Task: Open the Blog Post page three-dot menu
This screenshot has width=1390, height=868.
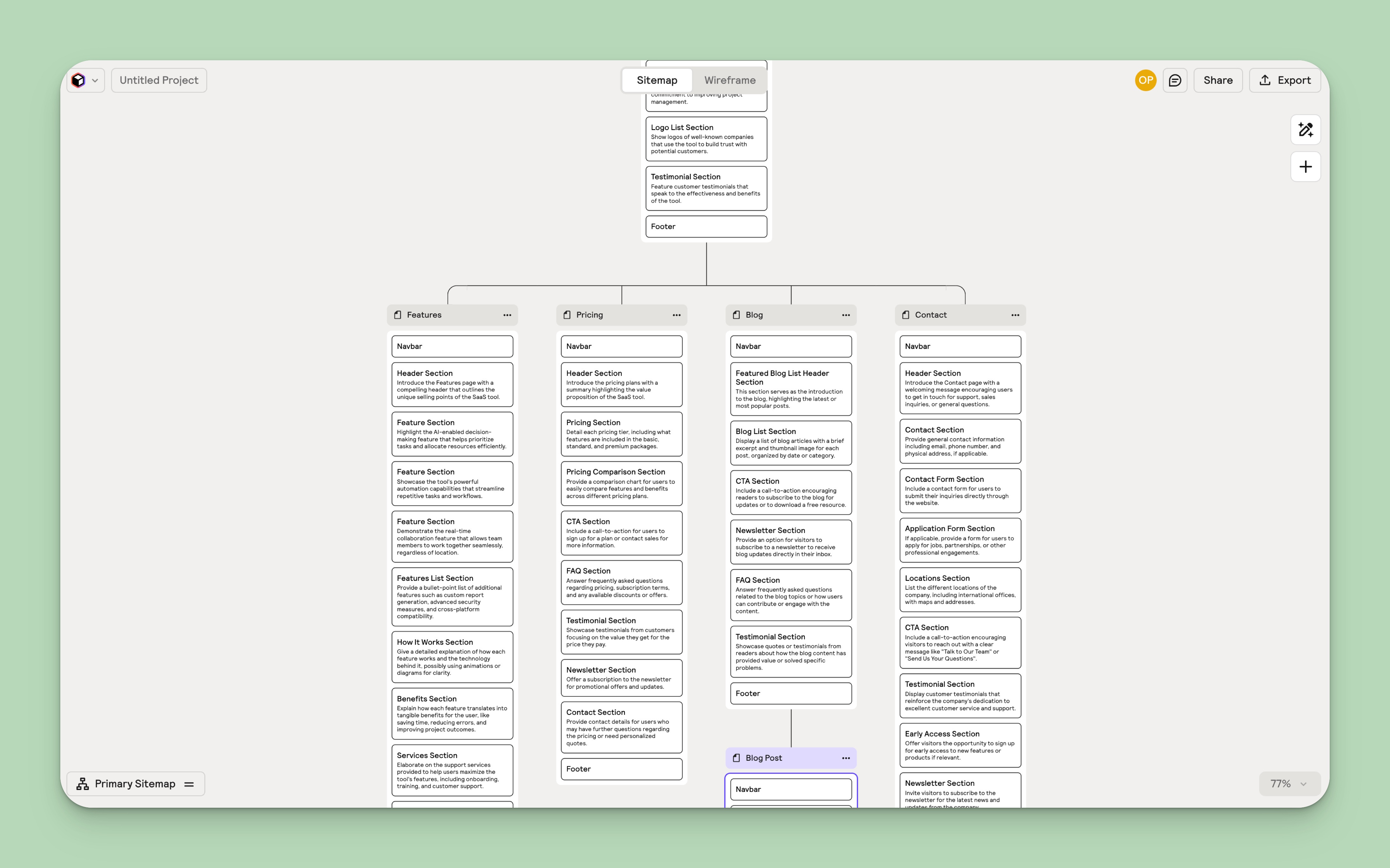Action: point(846,758)
